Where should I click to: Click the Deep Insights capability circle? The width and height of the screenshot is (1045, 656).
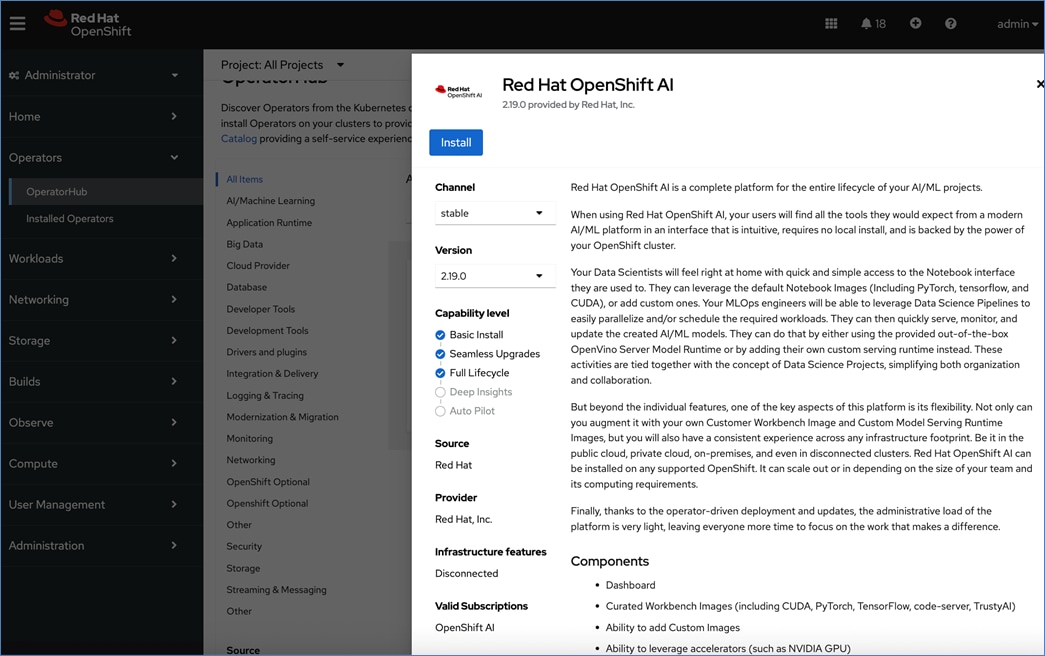440,392
